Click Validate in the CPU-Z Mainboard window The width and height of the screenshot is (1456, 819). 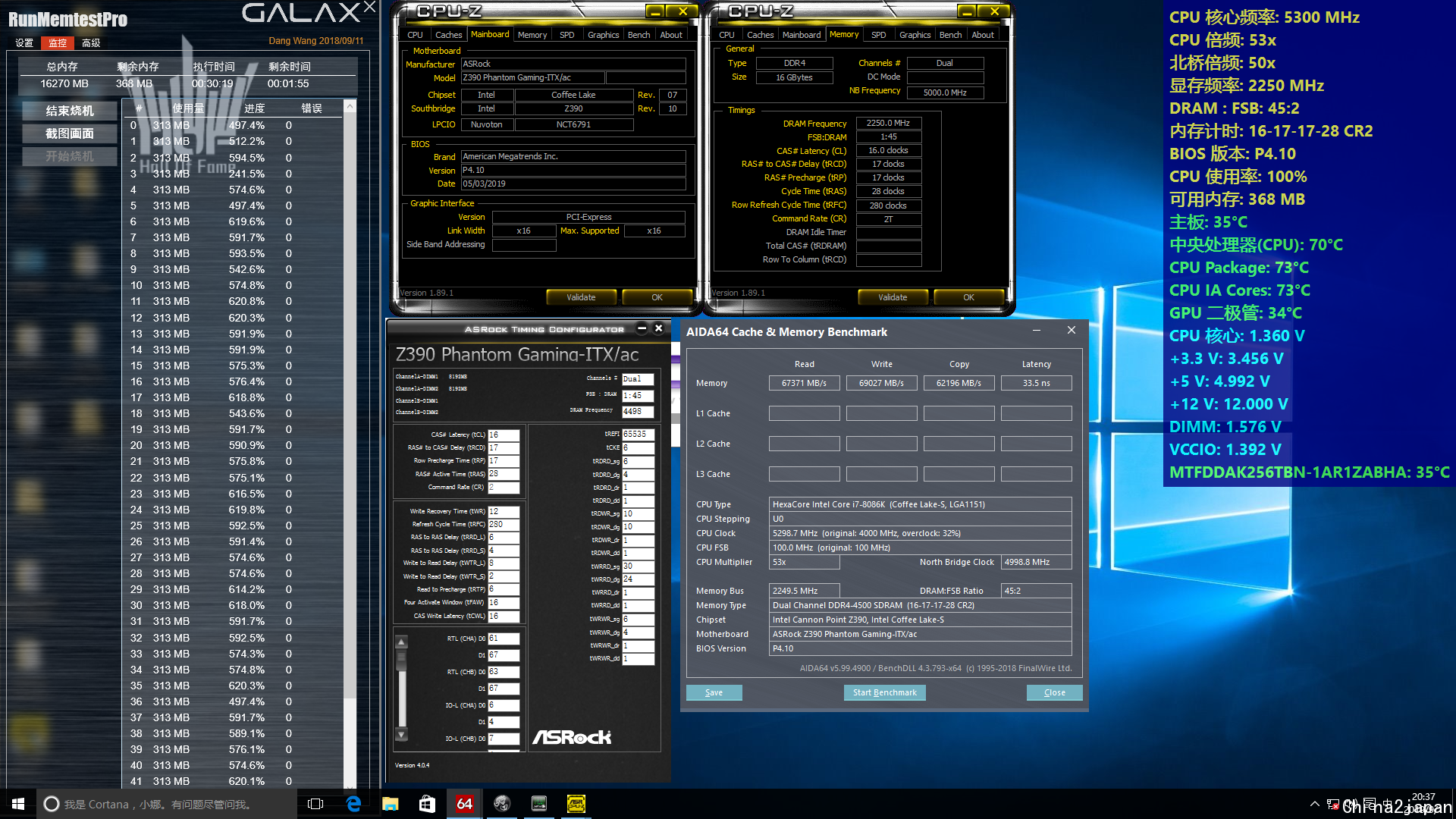click(581, 297)
